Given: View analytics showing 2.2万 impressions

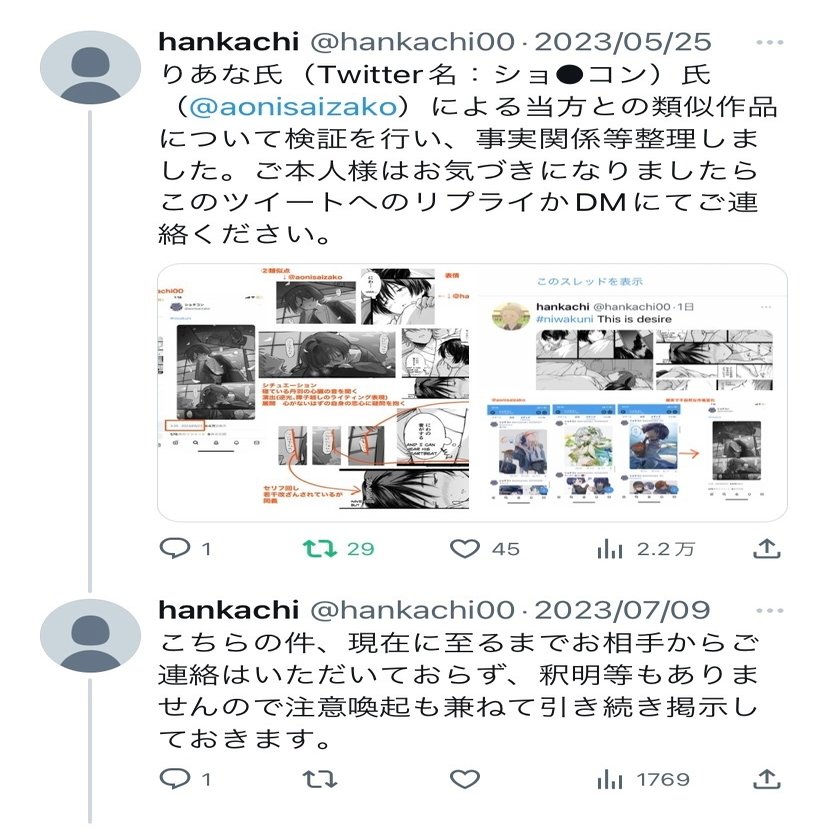Looking at the screenshot, I should (610, 549).
